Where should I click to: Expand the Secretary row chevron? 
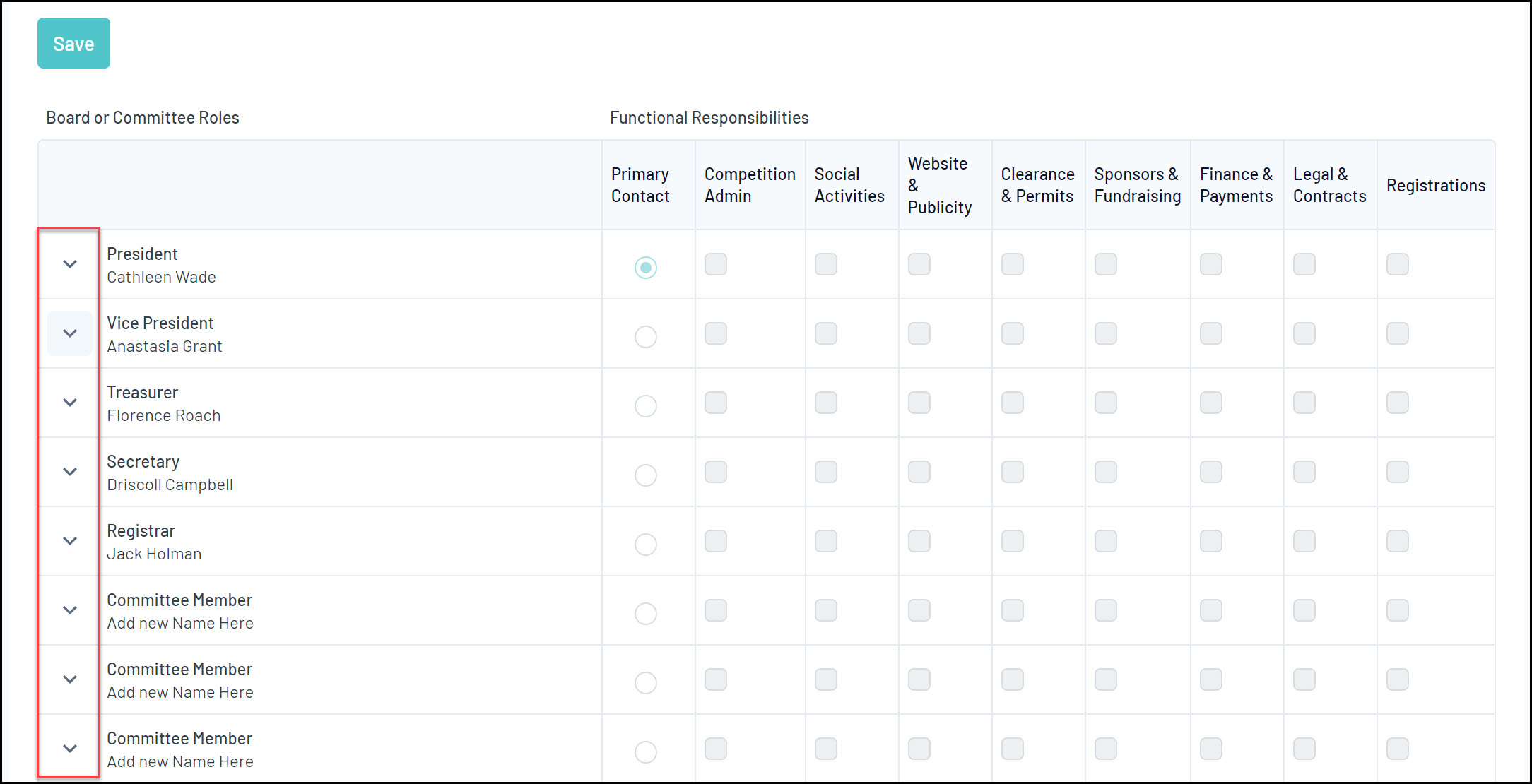click(70, 472)
